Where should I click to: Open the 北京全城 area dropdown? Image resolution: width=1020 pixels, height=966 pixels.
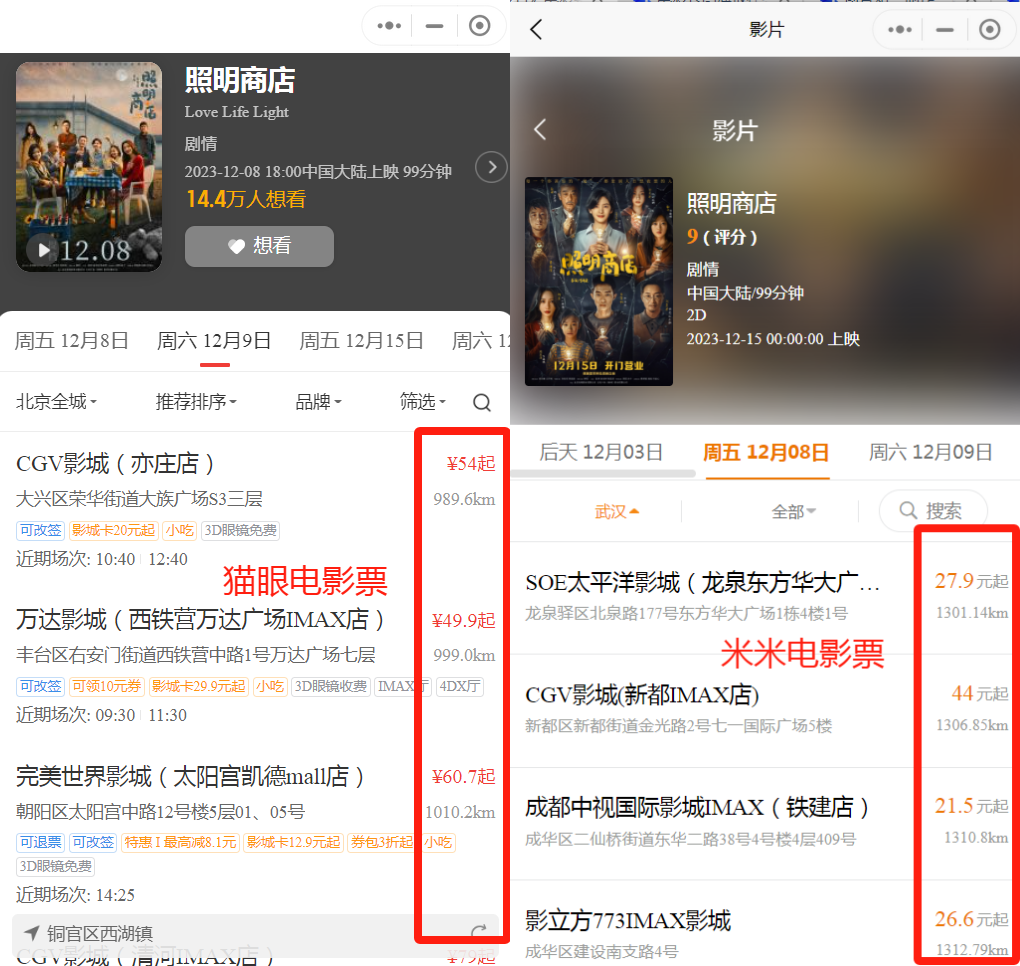pyautogui.click(x=56, y=402)
